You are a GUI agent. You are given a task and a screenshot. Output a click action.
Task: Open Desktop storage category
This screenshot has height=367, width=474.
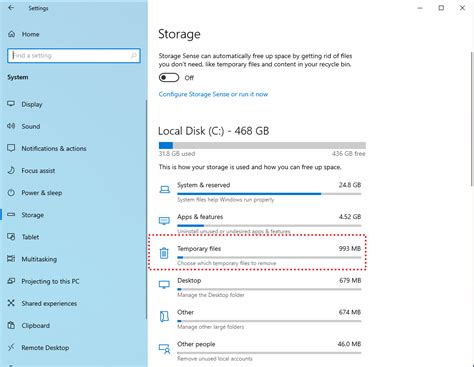coord(260,287)
